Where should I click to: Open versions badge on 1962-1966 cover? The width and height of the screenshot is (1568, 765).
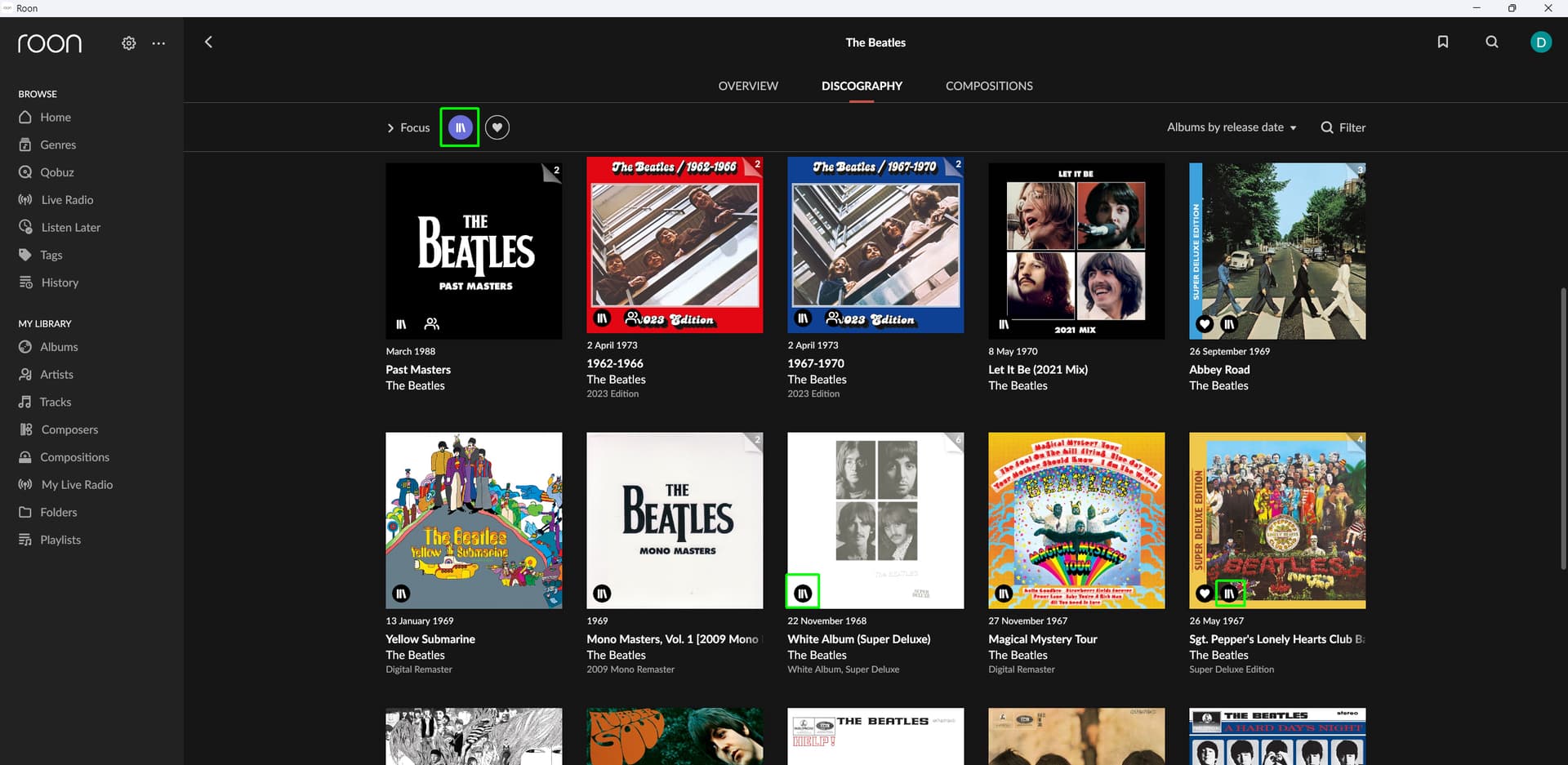coord(755,166)
